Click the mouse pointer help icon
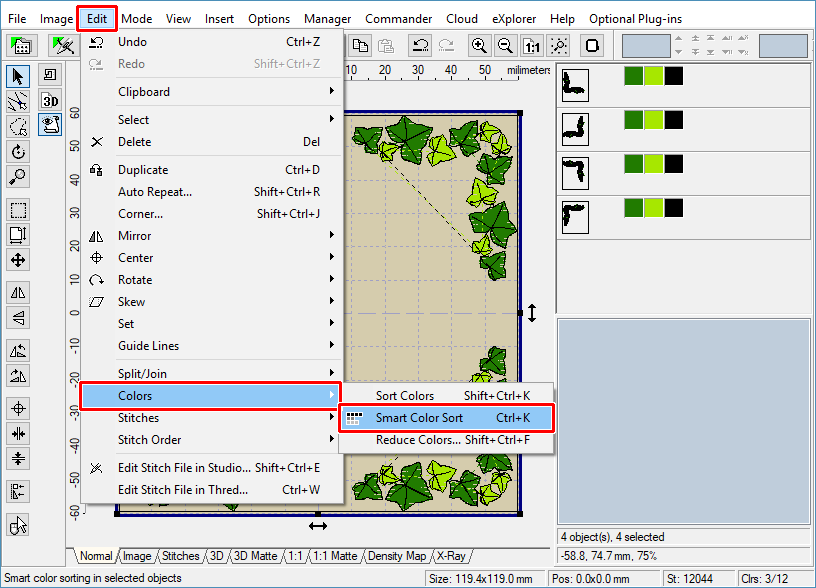Viewport: 816px width, 588px height. coord(18,525)
